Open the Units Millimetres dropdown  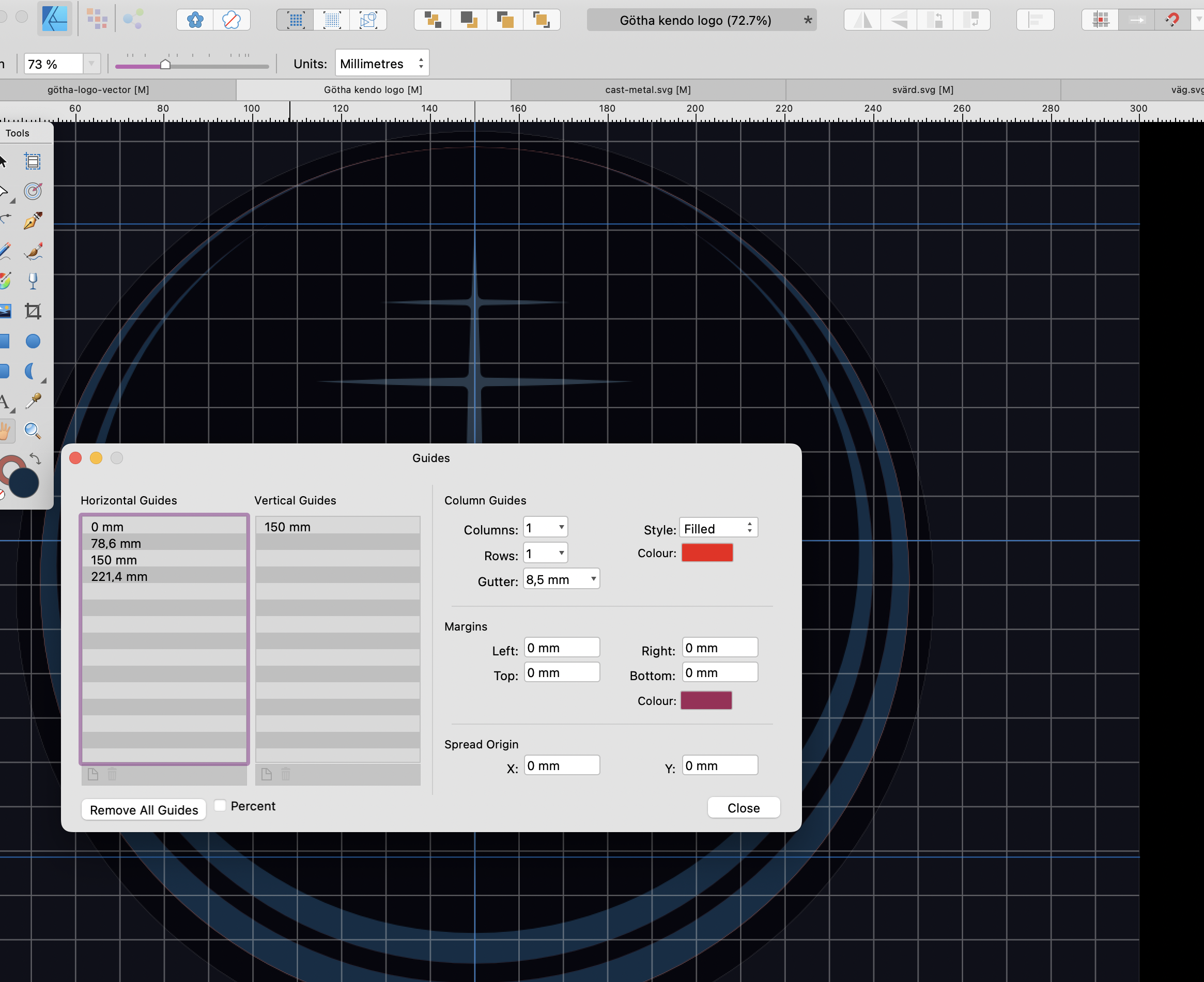[x=382, y=63]
